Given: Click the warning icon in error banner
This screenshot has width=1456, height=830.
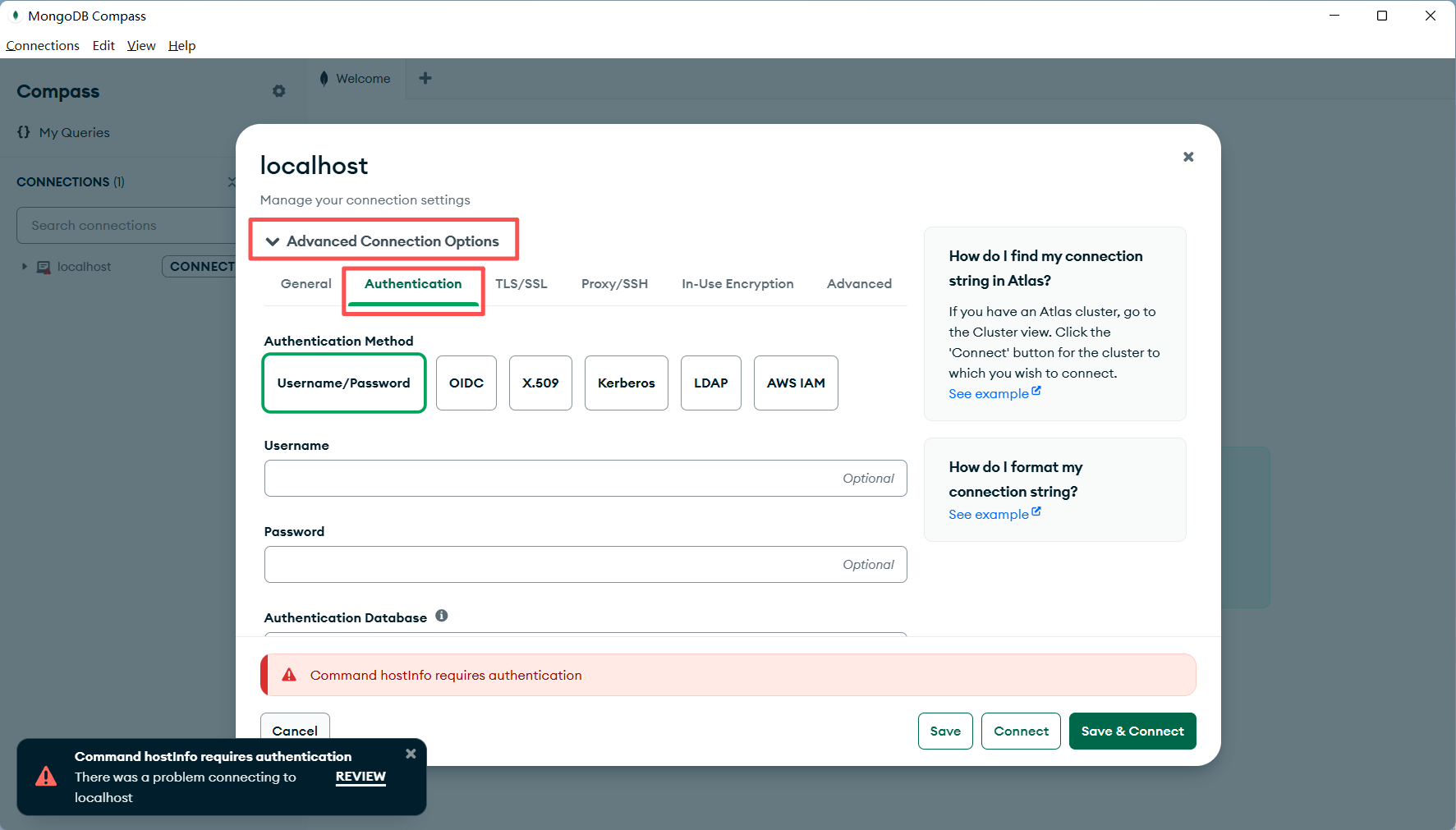Looking at the screenshot, I should 289,675.
